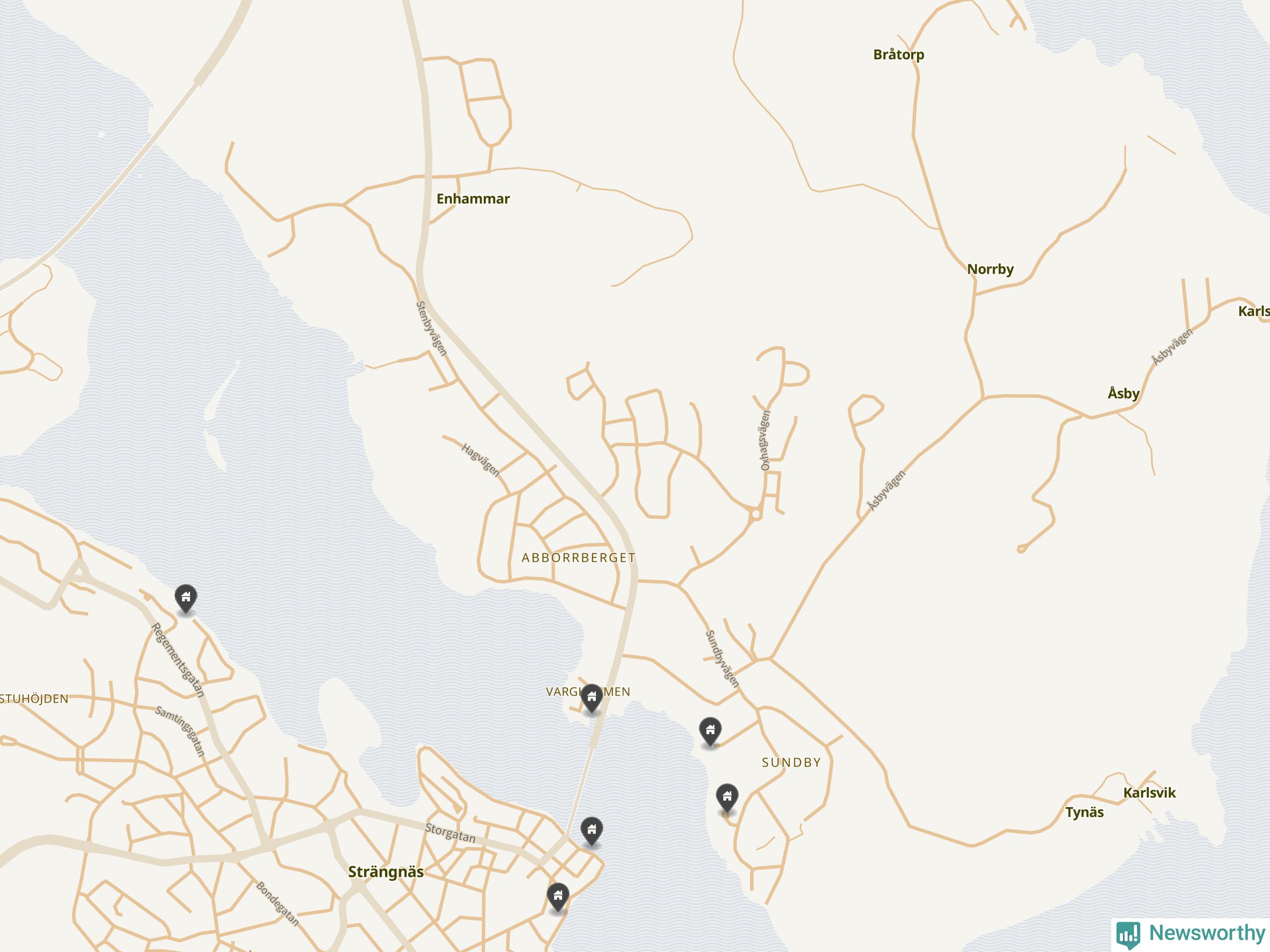Select the Norrby place label
The image size is (1270, 952).
pos(990,269)
